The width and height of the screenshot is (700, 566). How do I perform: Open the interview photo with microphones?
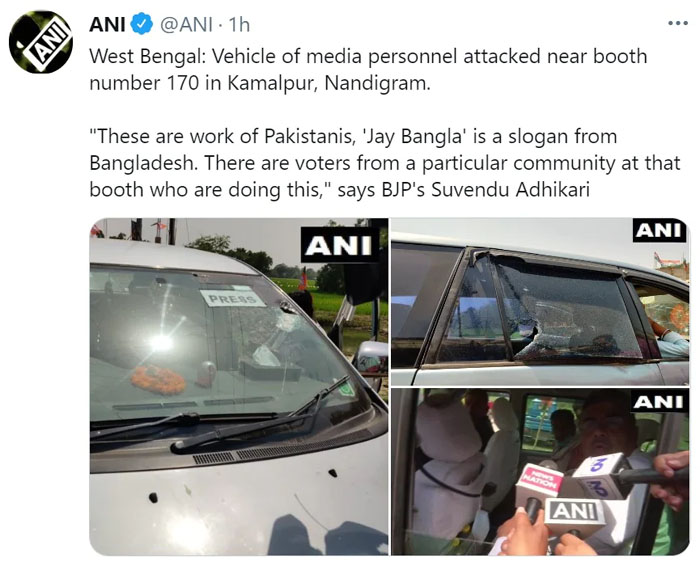540,472
